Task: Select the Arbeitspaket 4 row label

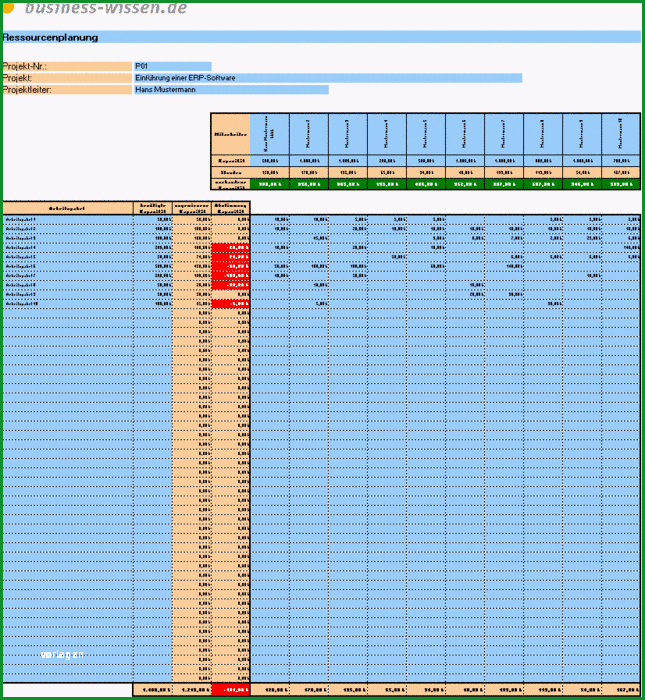Action: (68, 247)
